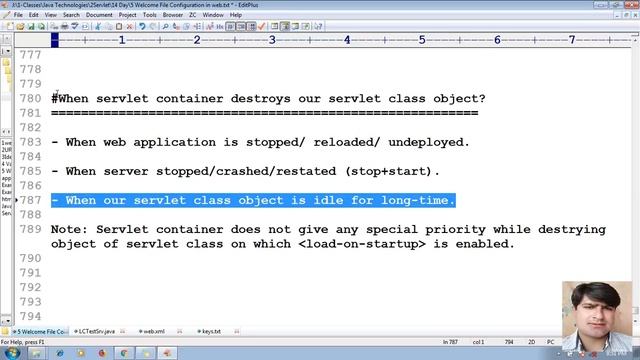Image resolution: width=640 pixels, height=360 pixels.
Task: Open the Tools menu
Action: pos(149,15)
